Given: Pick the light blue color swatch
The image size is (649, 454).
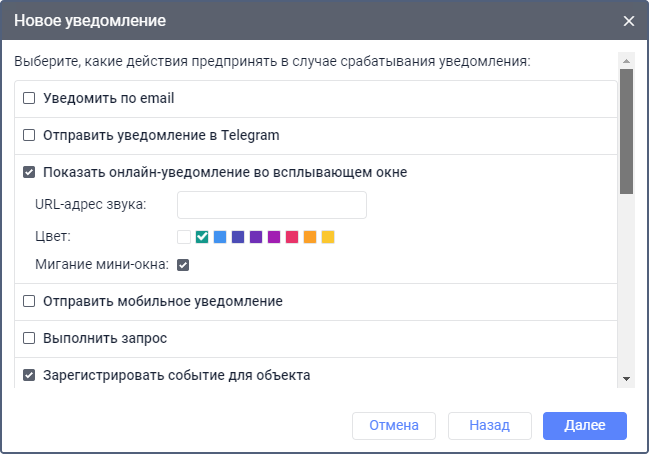Looking at the screenshot, I should point(220,237).
